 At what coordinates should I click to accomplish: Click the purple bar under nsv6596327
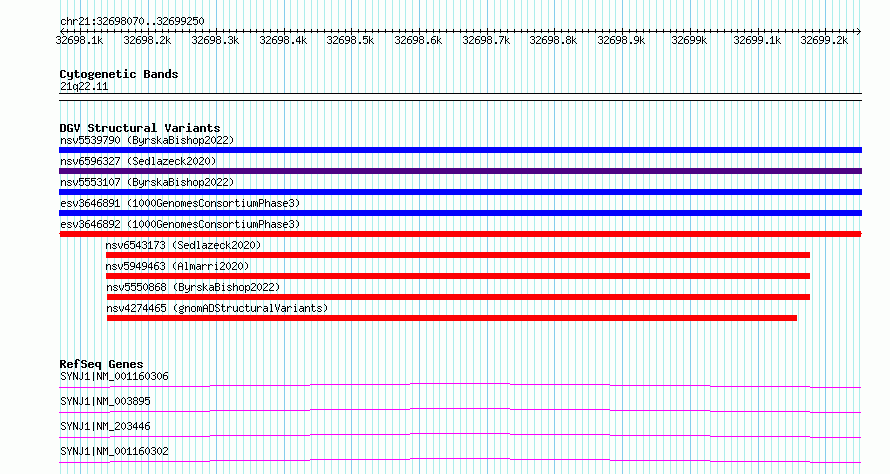(x=460, y=171)
